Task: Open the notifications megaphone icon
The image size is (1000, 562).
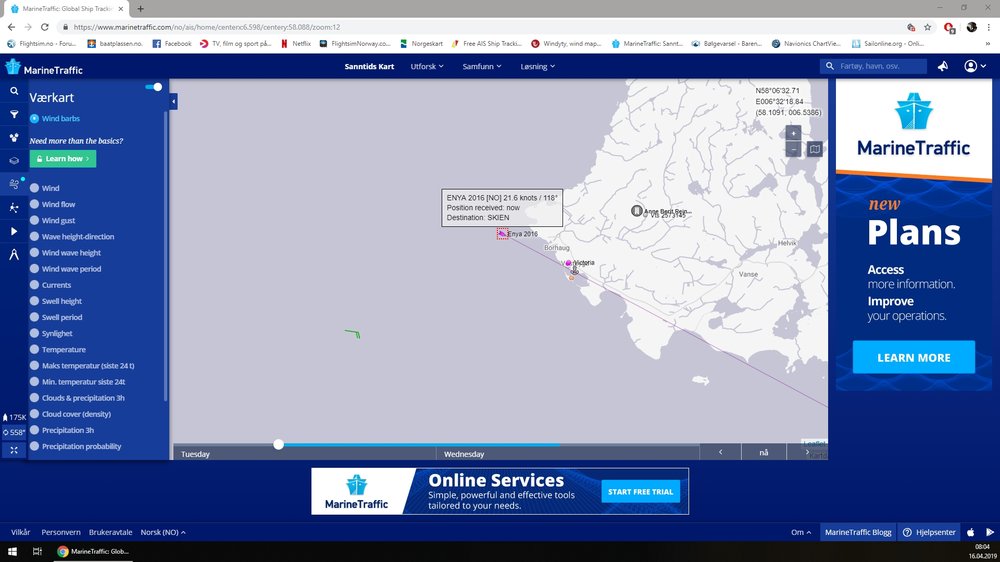Action: tap(943, 66)
